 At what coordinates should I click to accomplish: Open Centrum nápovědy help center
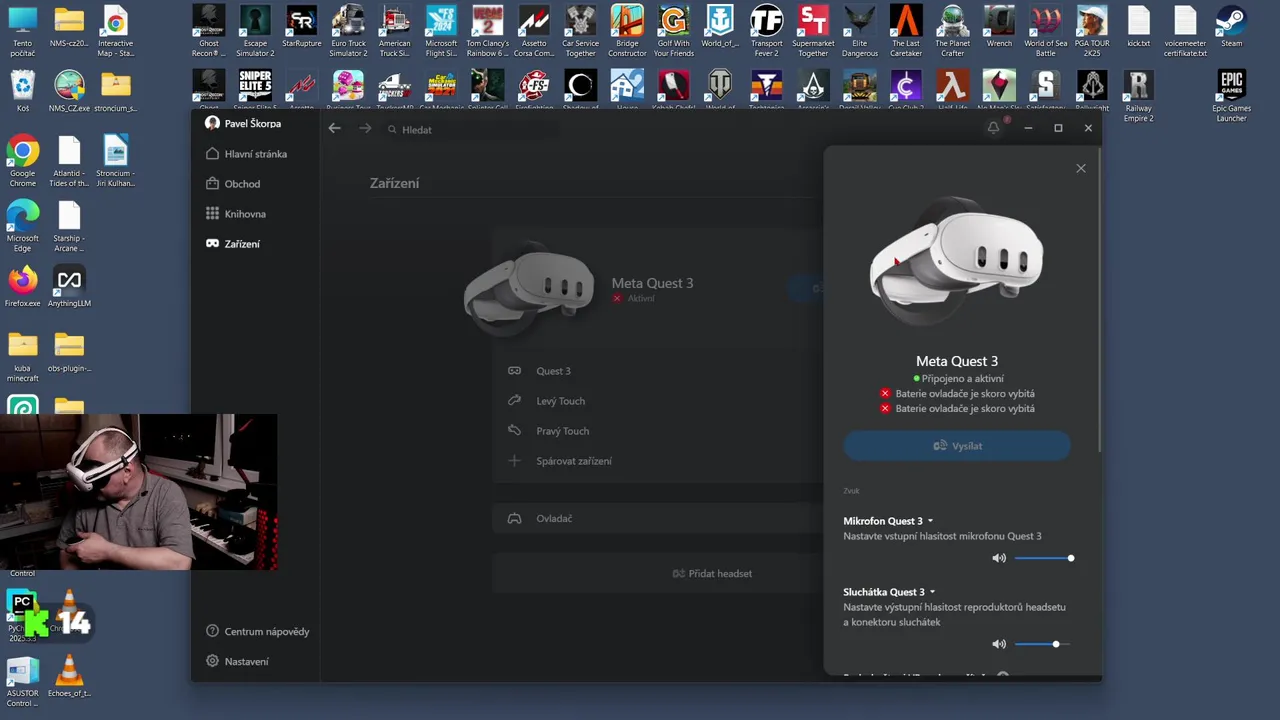[x=258, y=632]
